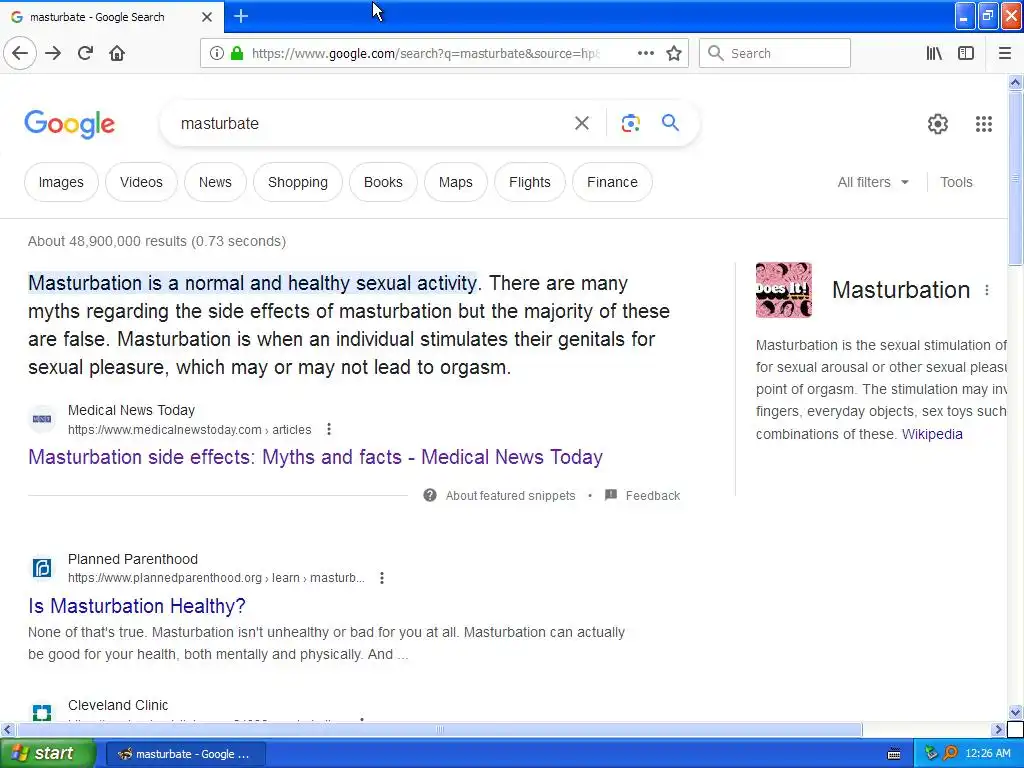Click the Medical News Today favicon
The image size is (1024, 768).
(42, 419)
